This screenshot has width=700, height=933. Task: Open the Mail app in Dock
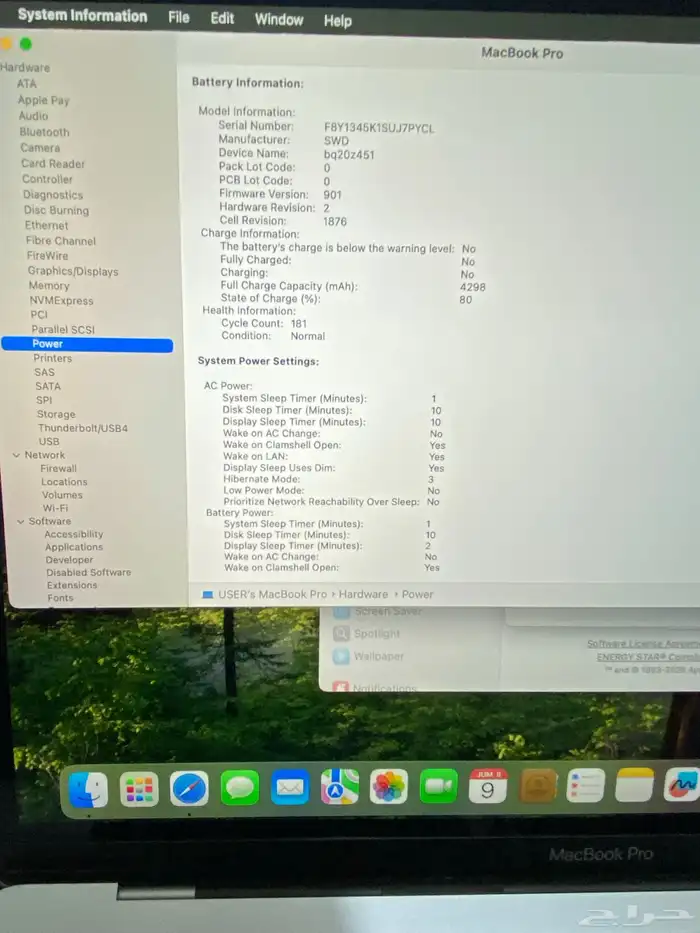point(290,787)
